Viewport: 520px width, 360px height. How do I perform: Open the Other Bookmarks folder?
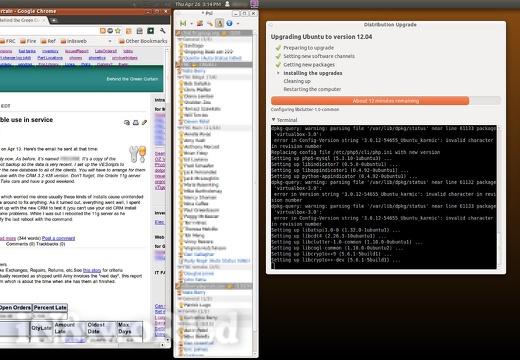143,41
